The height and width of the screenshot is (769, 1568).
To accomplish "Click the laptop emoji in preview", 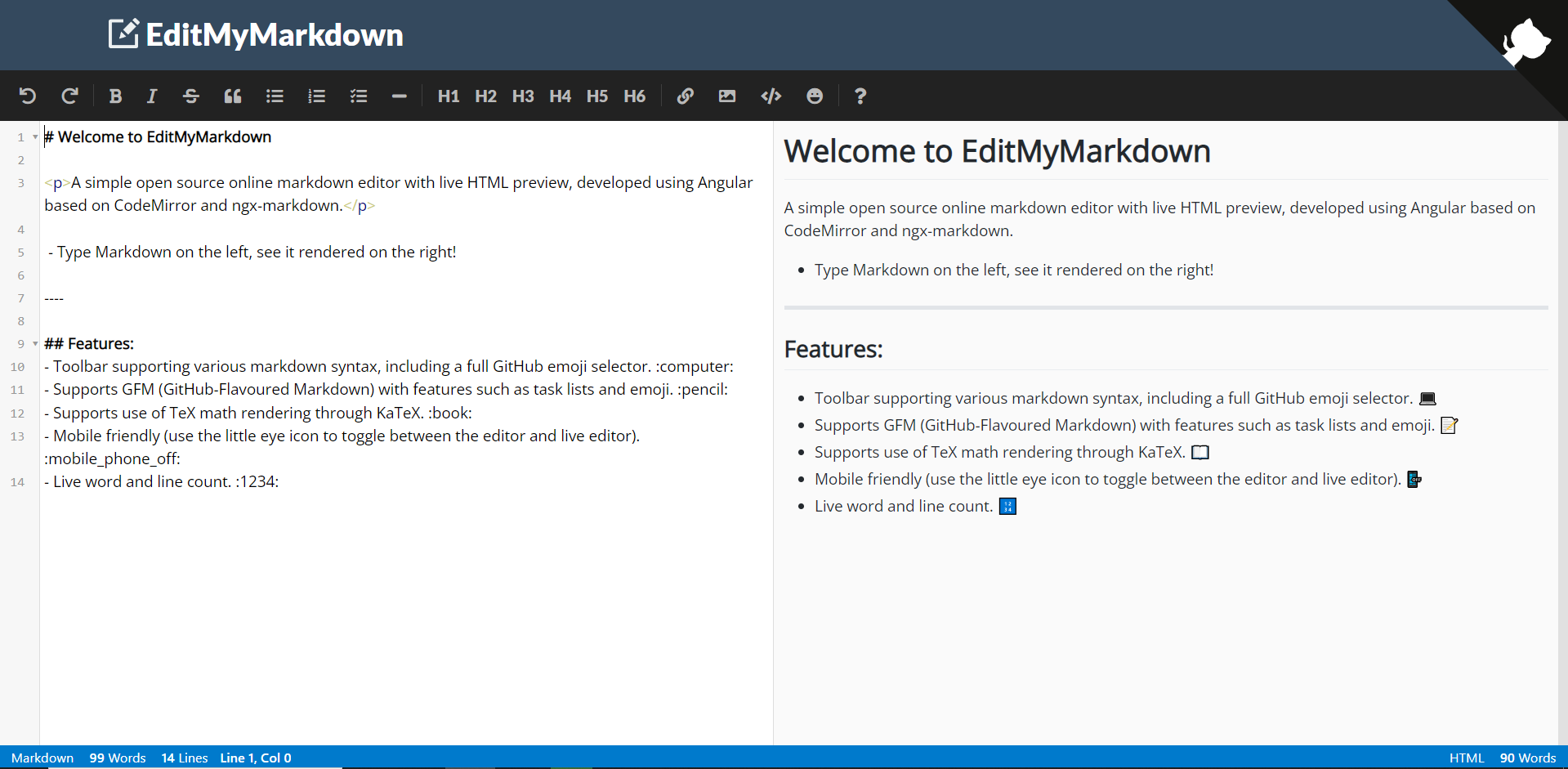I will pos(1427,399).
